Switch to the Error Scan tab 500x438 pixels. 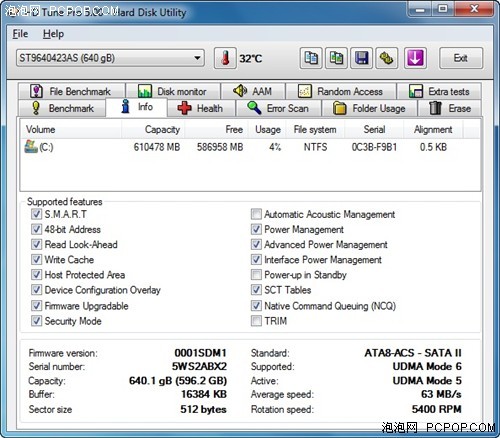click(278, 108)
